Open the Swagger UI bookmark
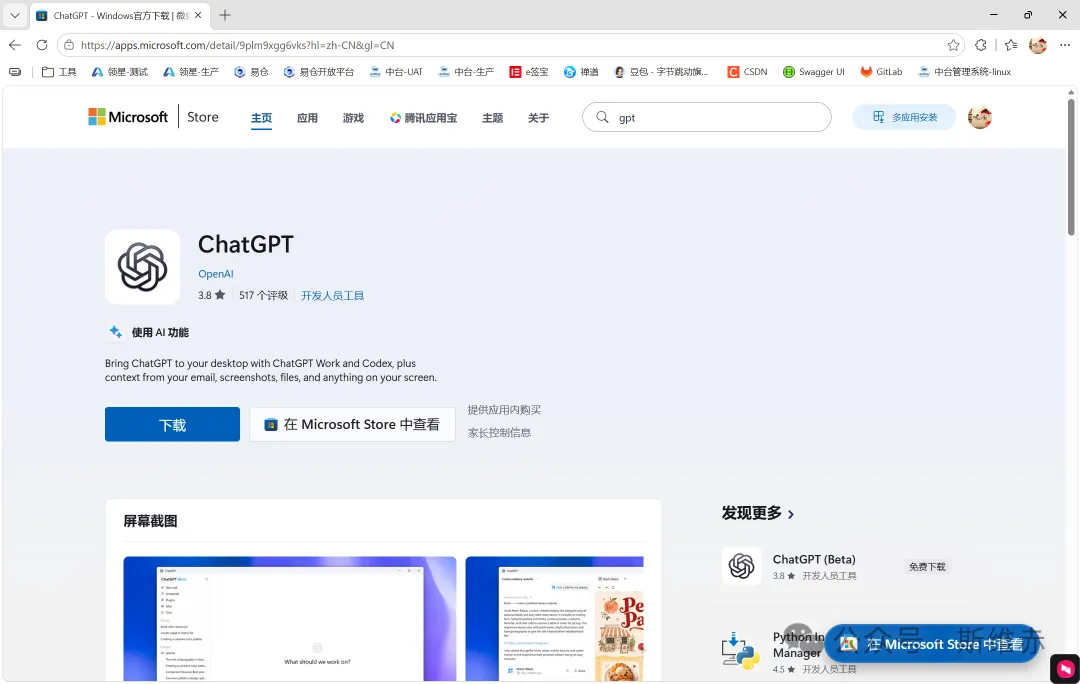1080x684 pixels. pyautogui.click(x=813, y=72)
